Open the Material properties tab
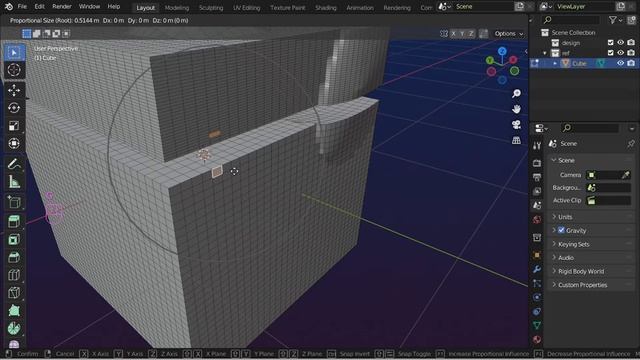This screenshot has height=360, width=640. point(537,339)
